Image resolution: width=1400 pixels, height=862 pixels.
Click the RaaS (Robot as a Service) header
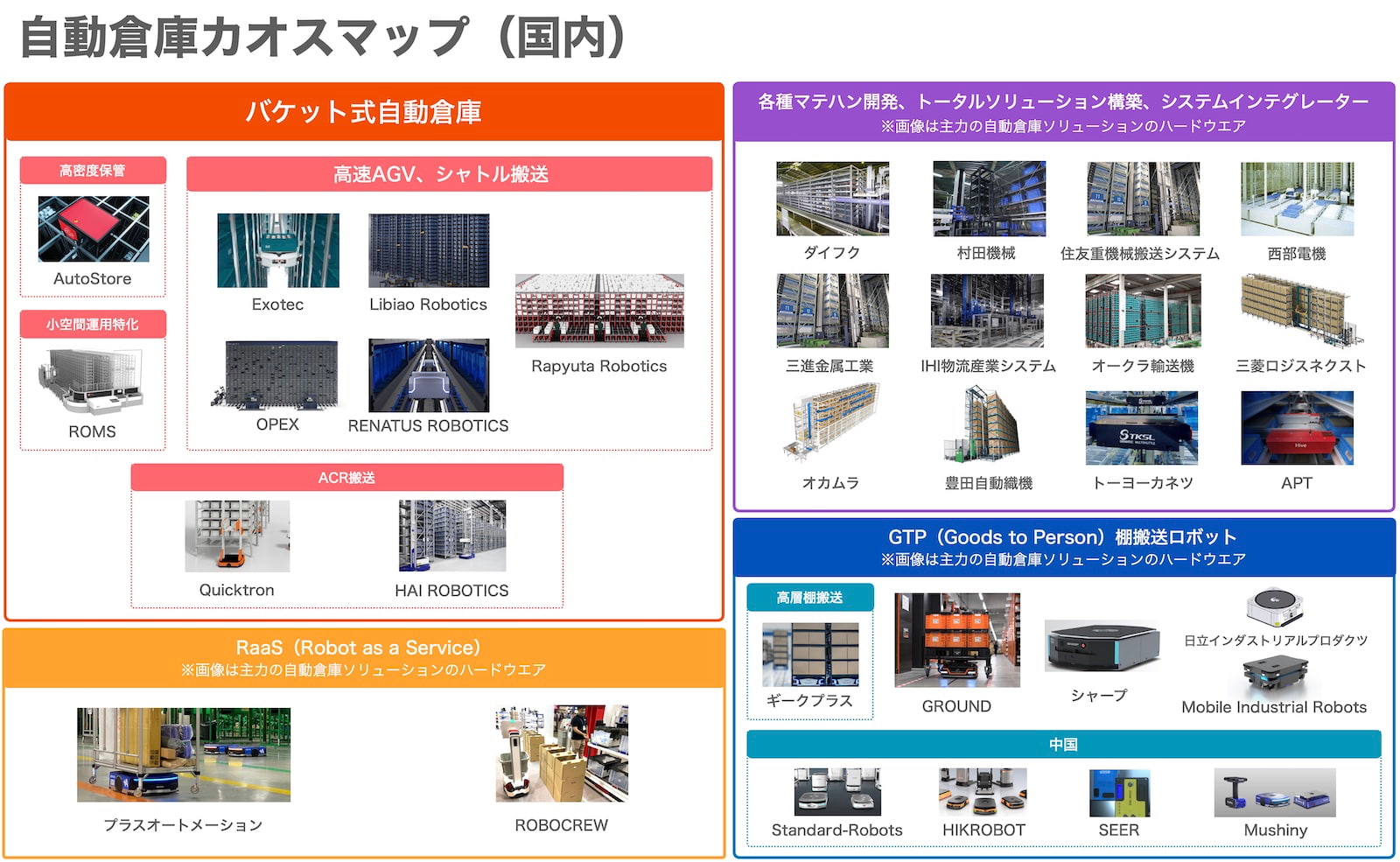(x=364, y=658)
